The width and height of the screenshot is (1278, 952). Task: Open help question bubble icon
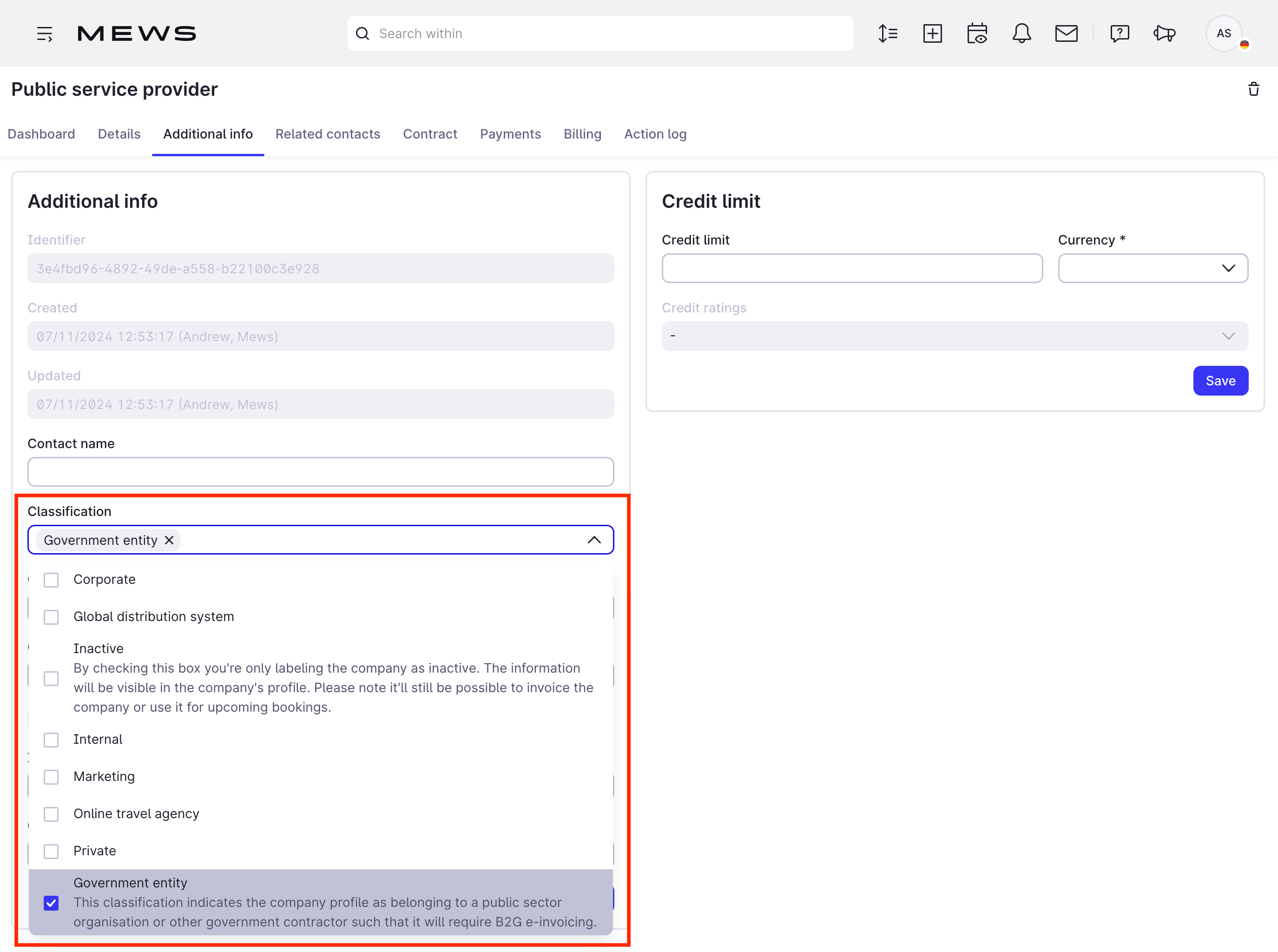coord(1119,33)
